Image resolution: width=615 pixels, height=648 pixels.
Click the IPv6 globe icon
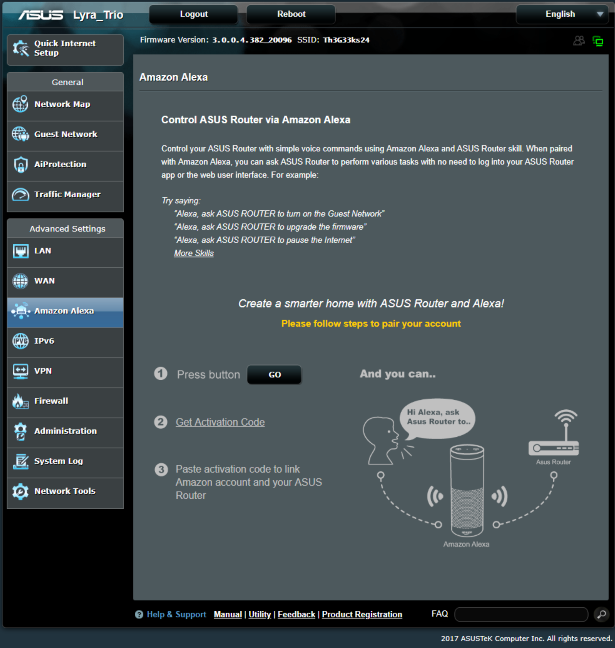[20, 341]
